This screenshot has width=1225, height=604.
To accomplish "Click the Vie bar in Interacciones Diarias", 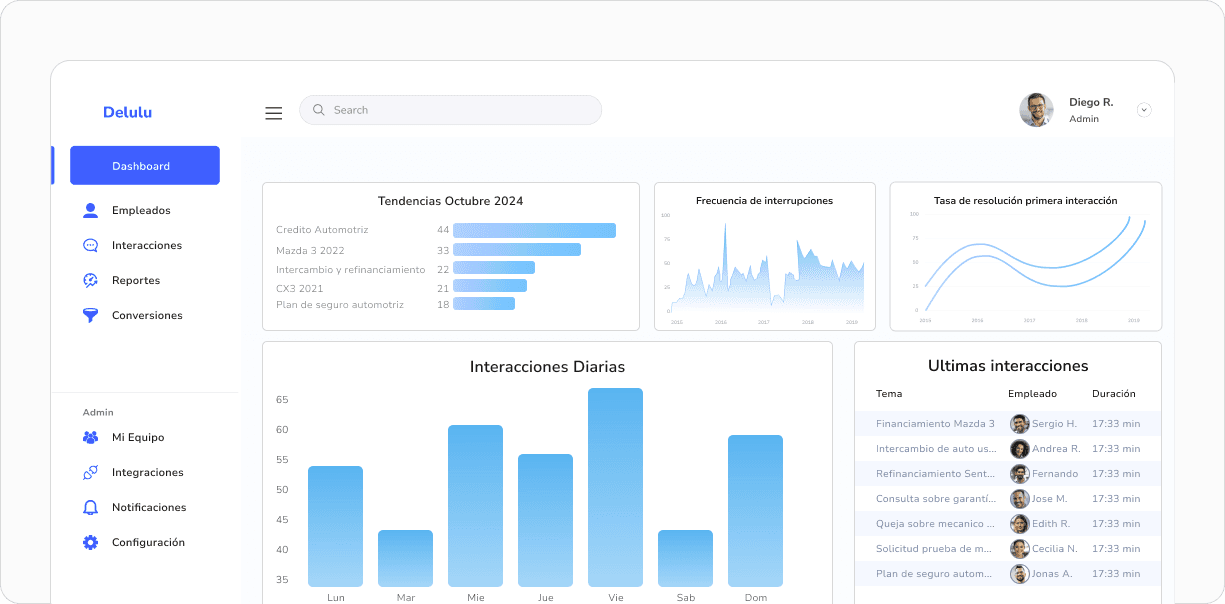I will click(615, 487).
